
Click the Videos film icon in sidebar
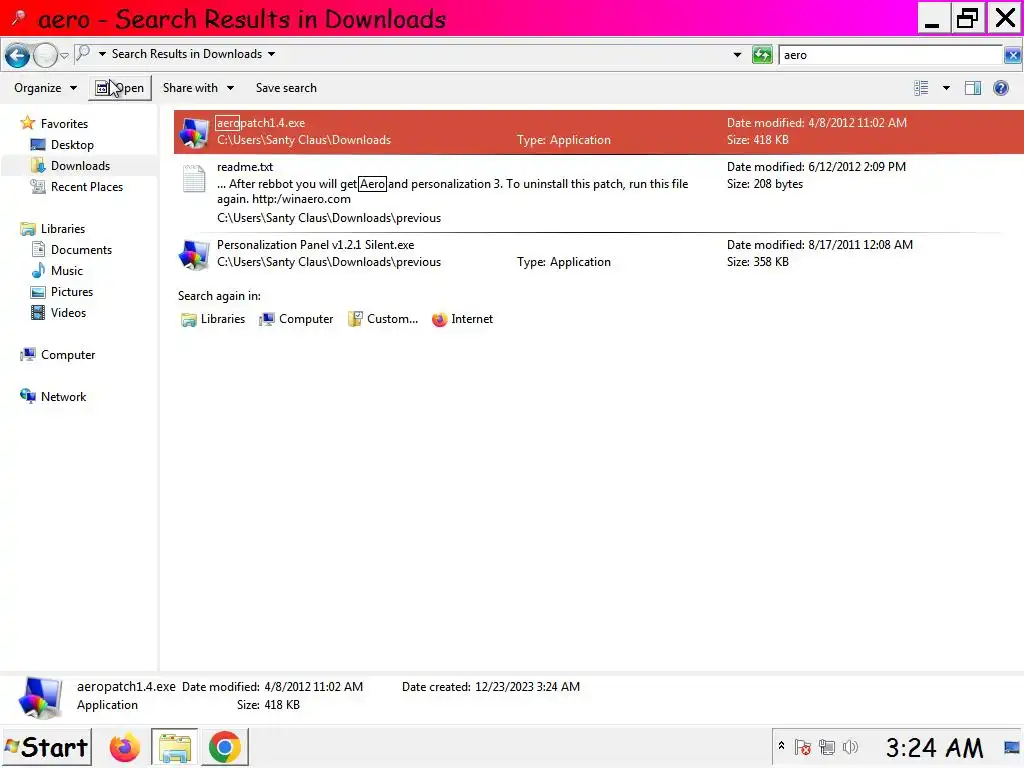pyautogui.click(x=38, y=312)
